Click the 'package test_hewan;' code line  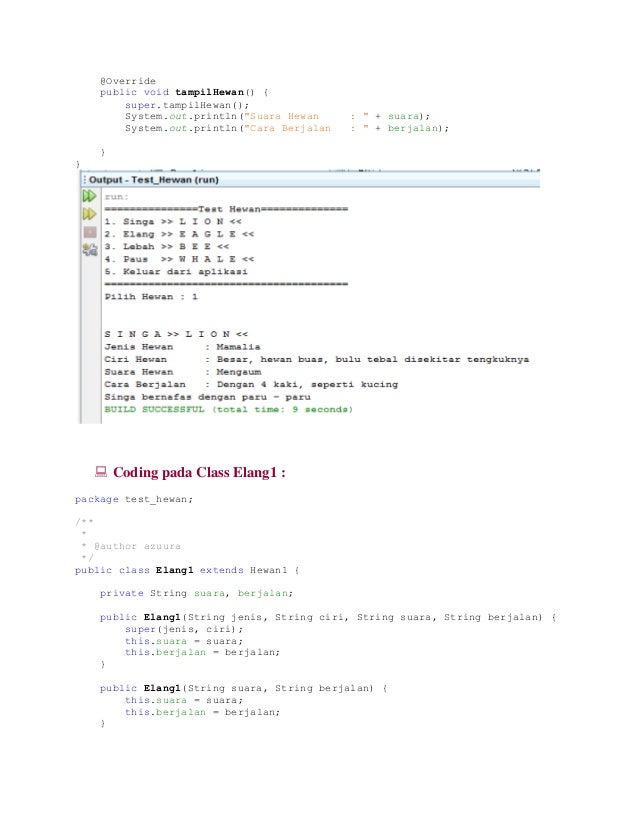[134, 499]
